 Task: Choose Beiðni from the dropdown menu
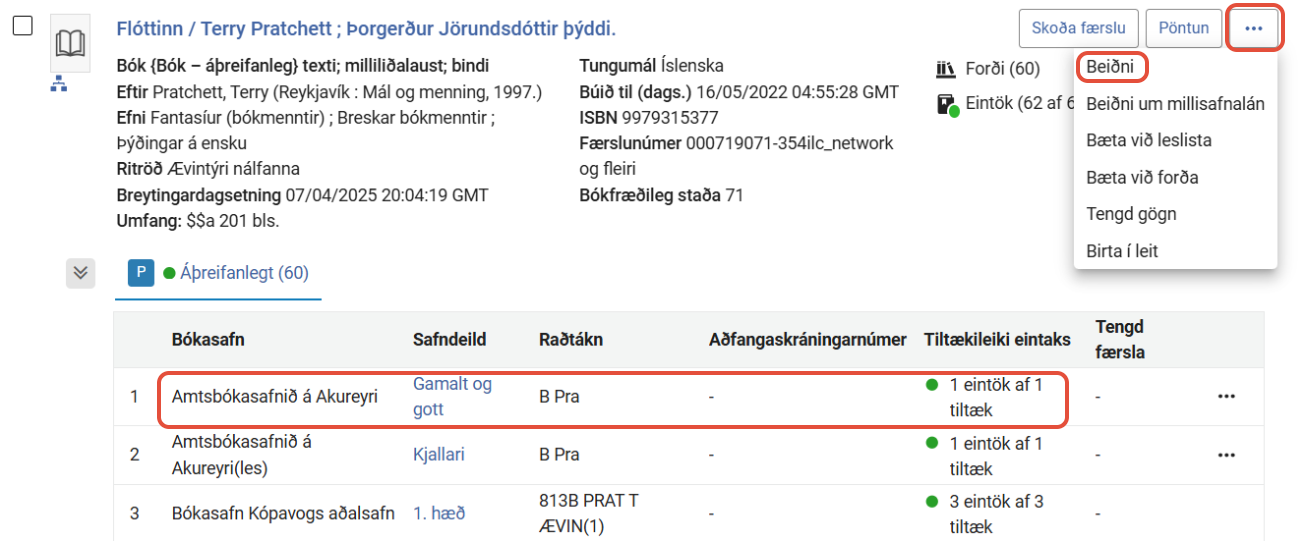1110,67
